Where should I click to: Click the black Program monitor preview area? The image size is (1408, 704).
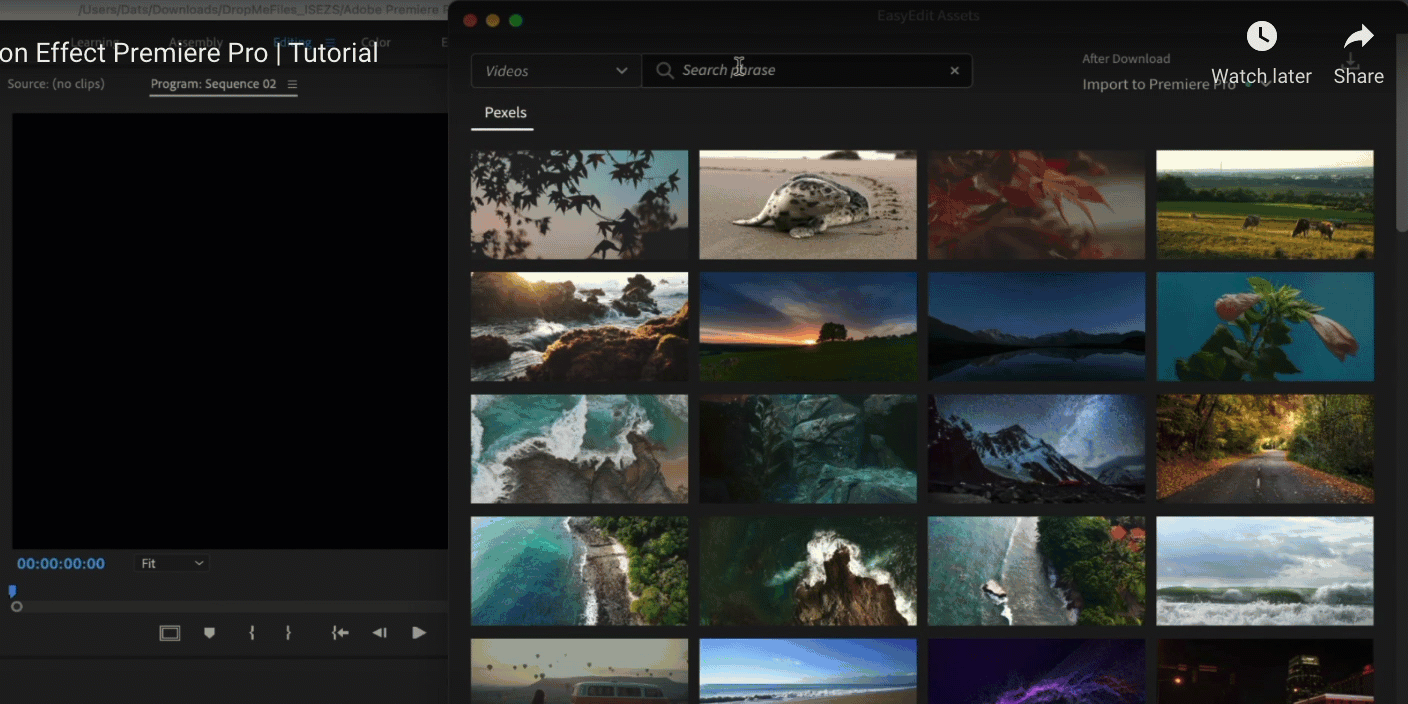pos(229,331)
